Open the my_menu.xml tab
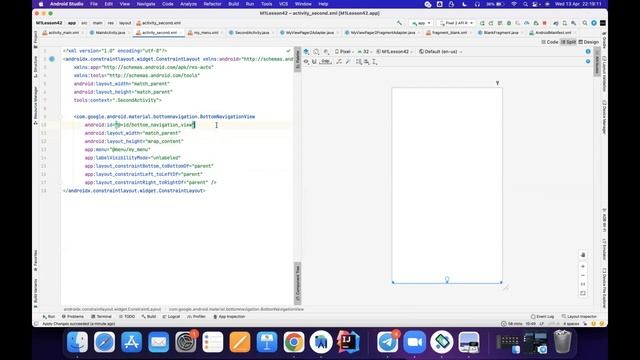The width and height of the screenshot is (640, 360). click(205, 33)
